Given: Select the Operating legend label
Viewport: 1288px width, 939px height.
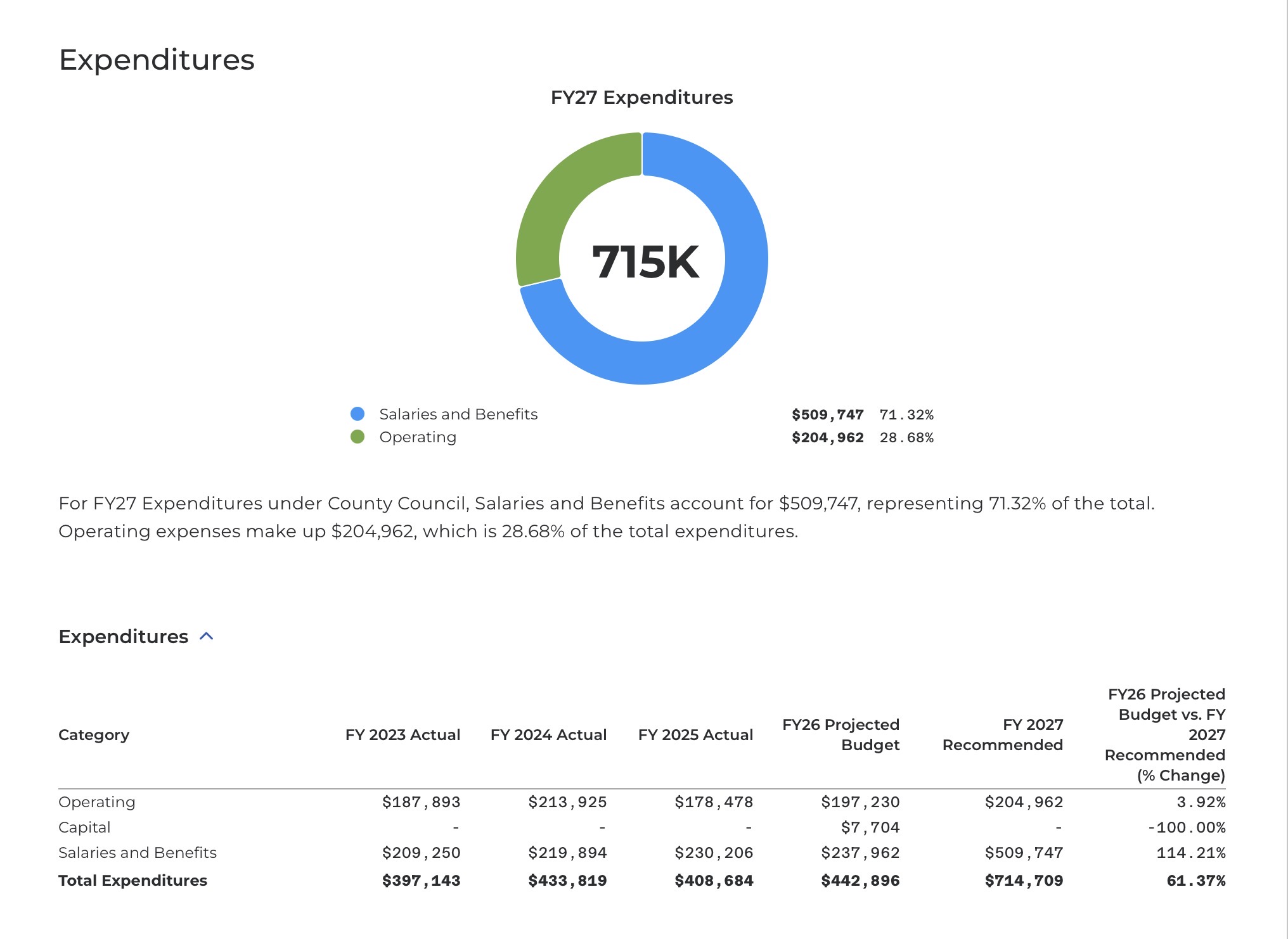Looking at the screenshot, I should point(417,437).
